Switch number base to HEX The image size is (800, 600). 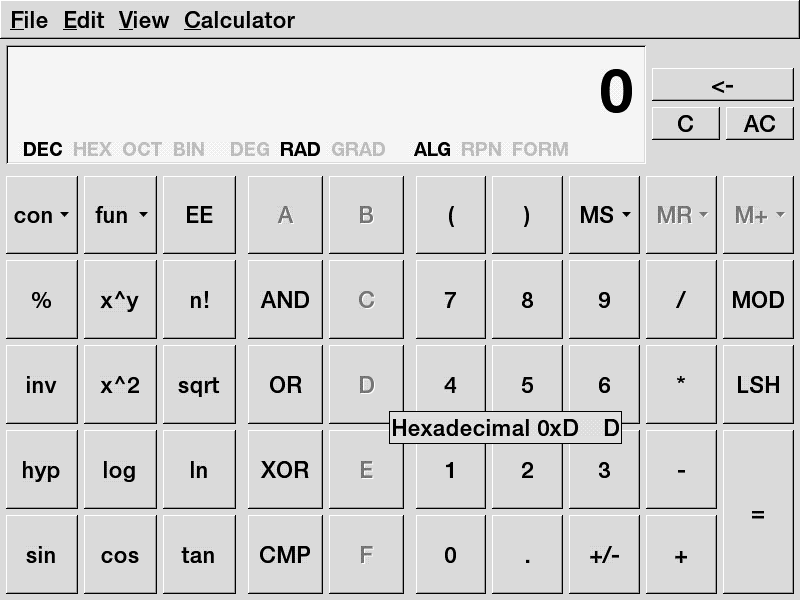coord(92,150)
